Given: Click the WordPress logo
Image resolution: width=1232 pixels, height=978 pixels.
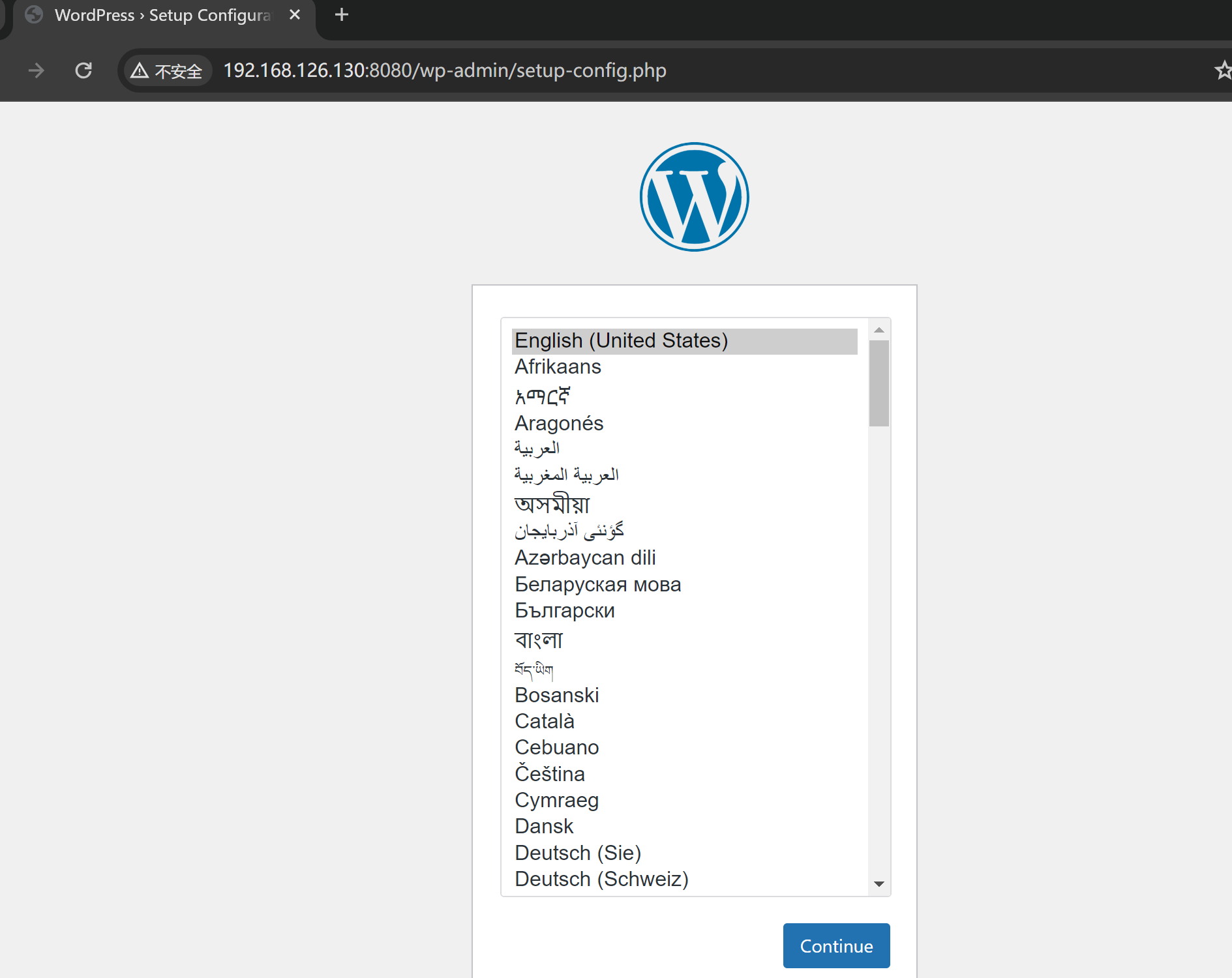Looking at the screenshot, I should 694,197.
